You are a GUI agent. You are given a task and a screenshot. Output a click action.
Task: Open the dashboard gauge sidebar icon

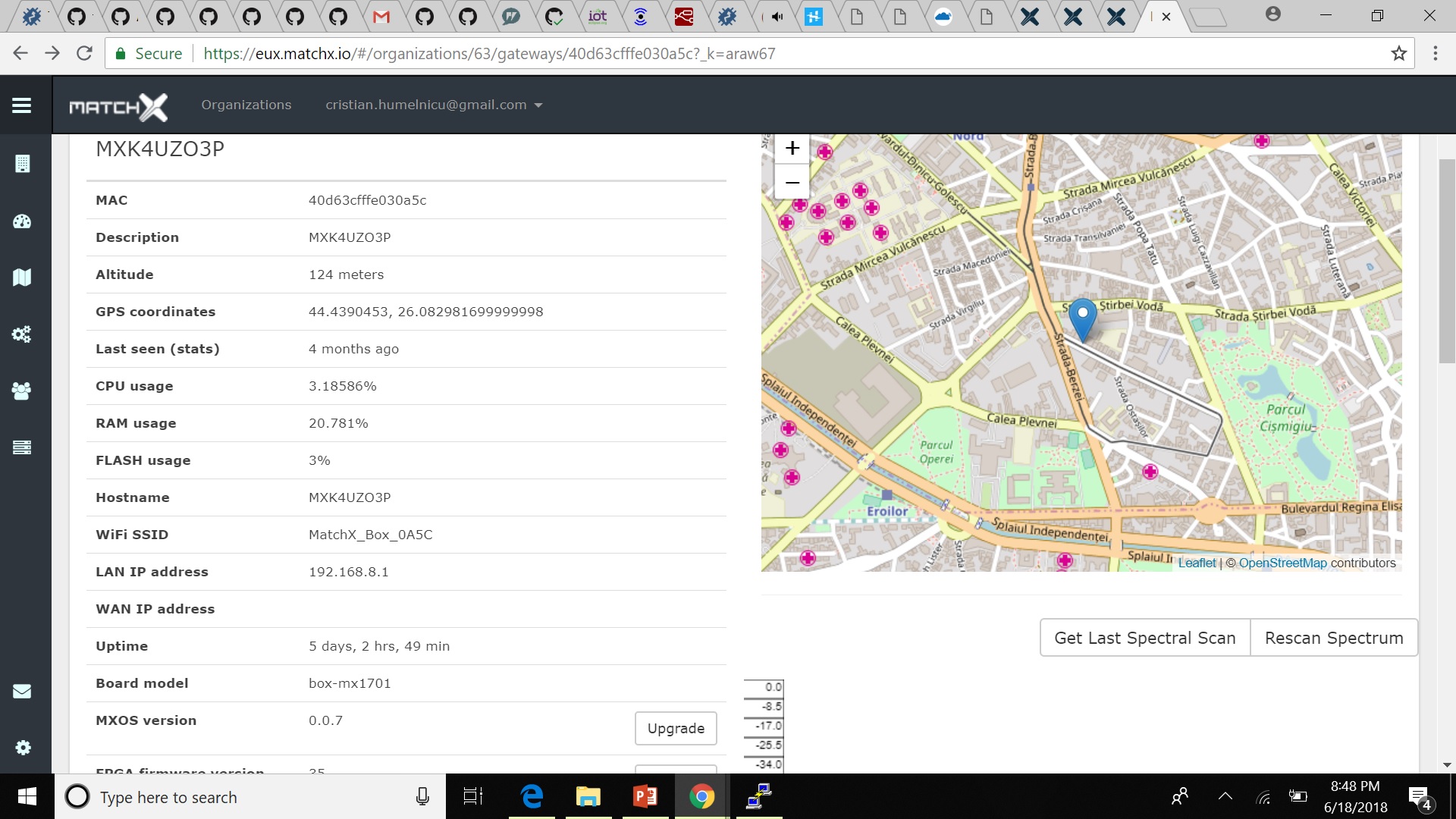(x=22, y=221)
